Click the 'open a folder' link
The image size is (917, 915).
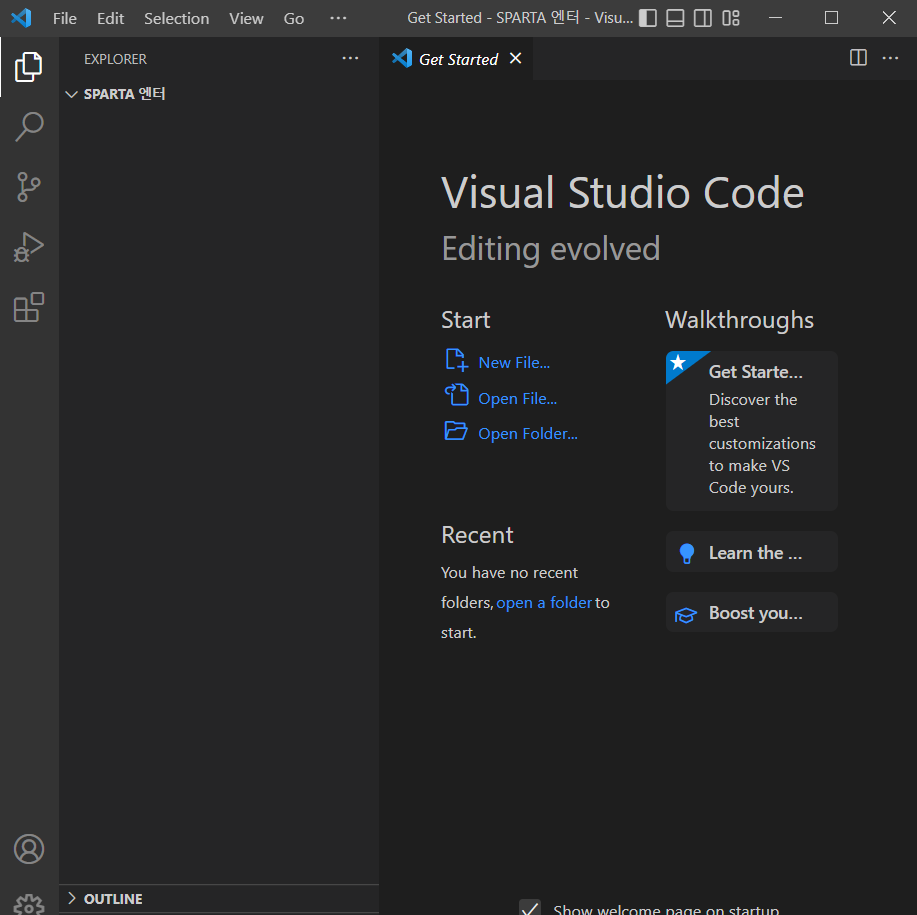tap(544, 603)
